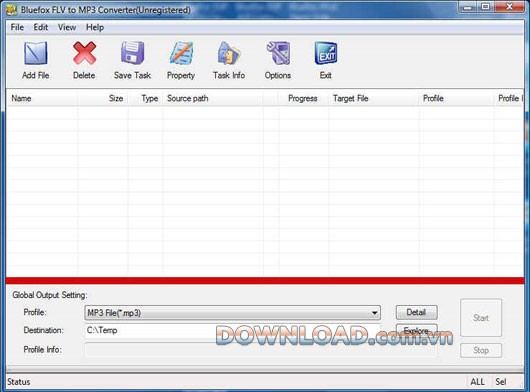Click the Detail button
This screenshot has width=530, height=392.
tap(416, 312)
